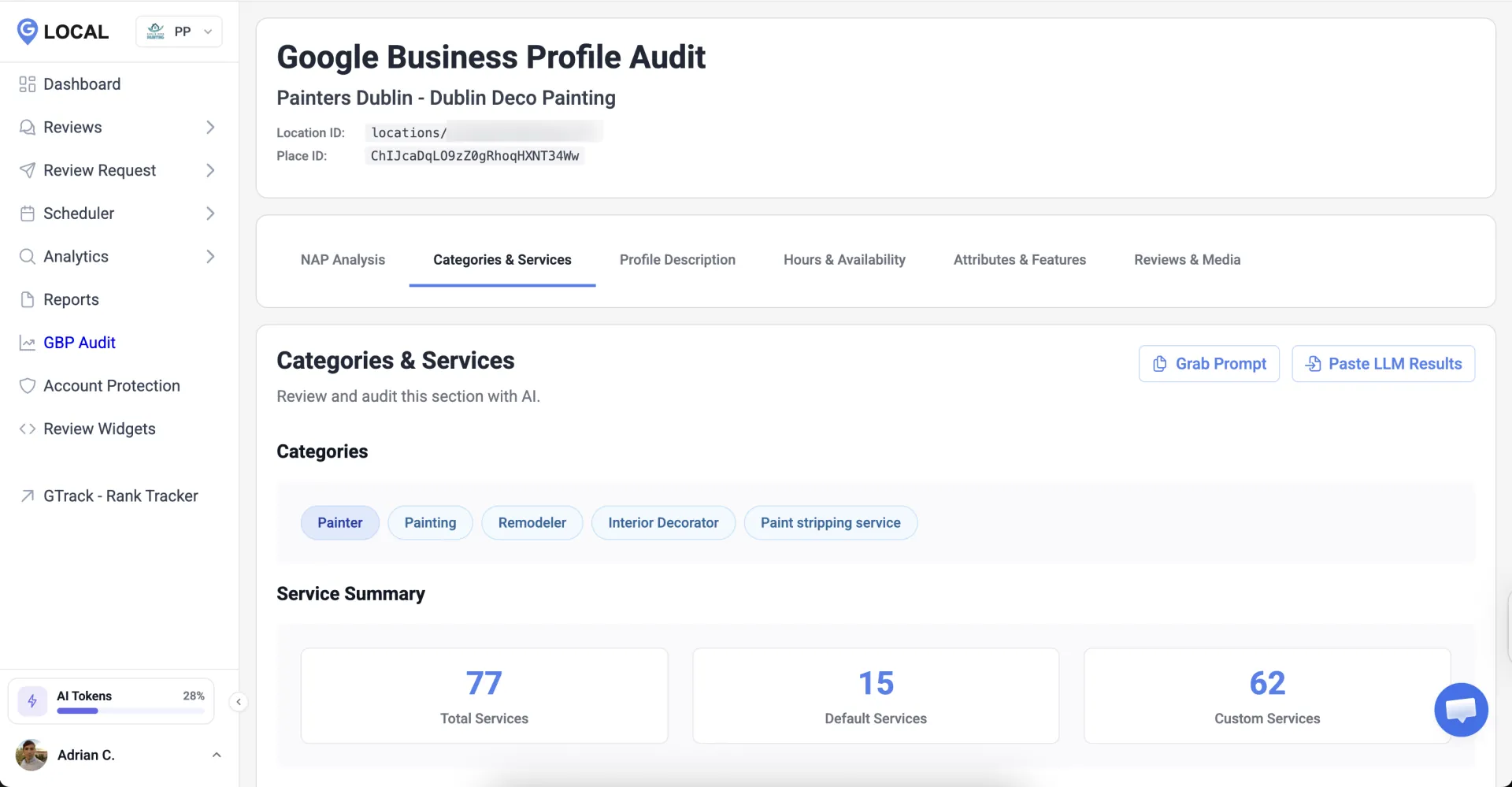Select the Paint stripping service chip
The width and height of the screenshot is (1512, 787).
(x=831, y=523)
